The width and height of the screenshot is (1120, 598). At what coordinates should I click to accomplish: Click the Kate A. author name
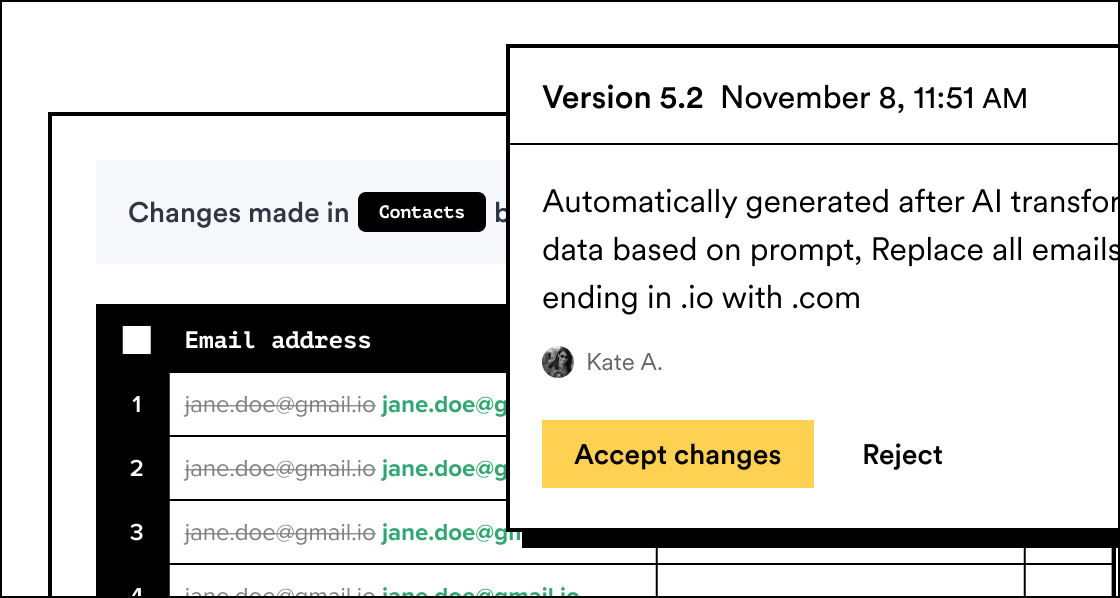624,362
